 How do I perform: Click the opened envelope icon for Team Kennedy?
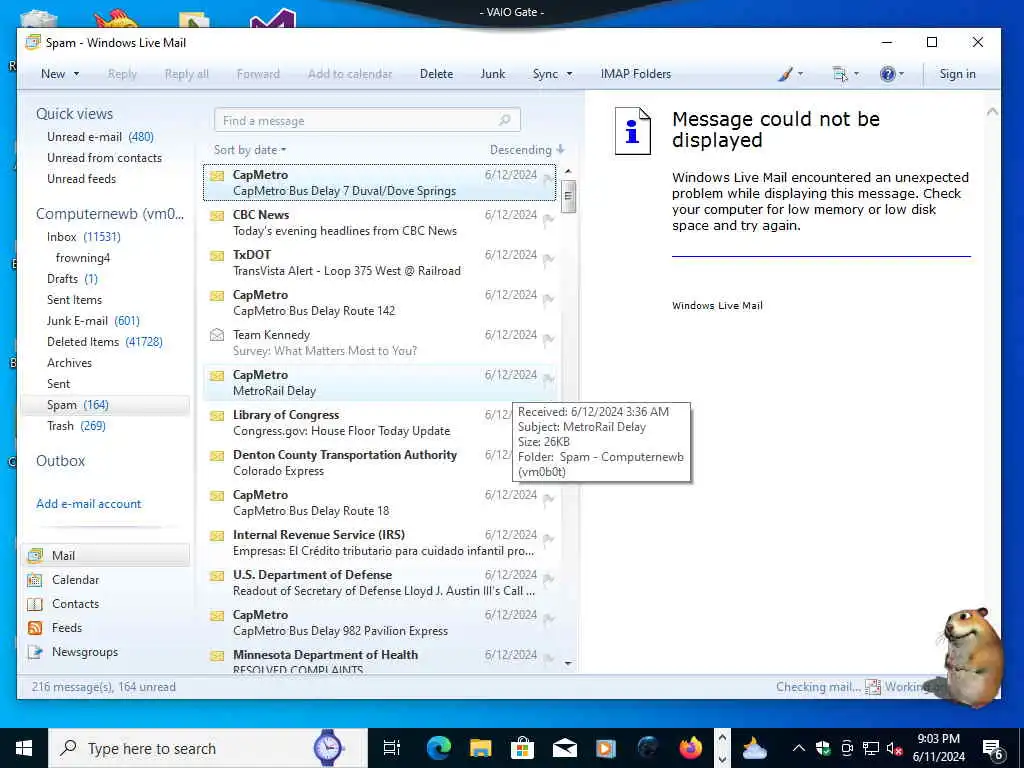point(217,335)
